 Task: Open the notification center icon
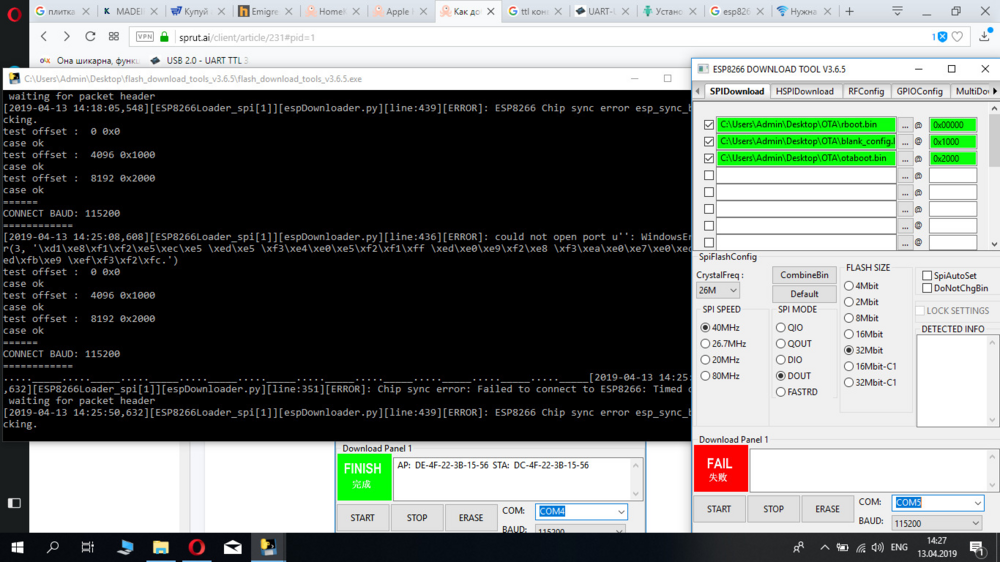[x=977, y=547]
